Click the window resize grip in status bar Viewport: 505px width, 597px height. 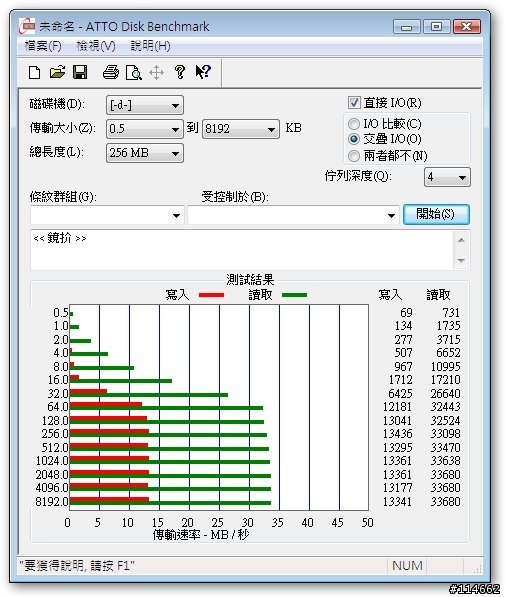tap(477, 569)
